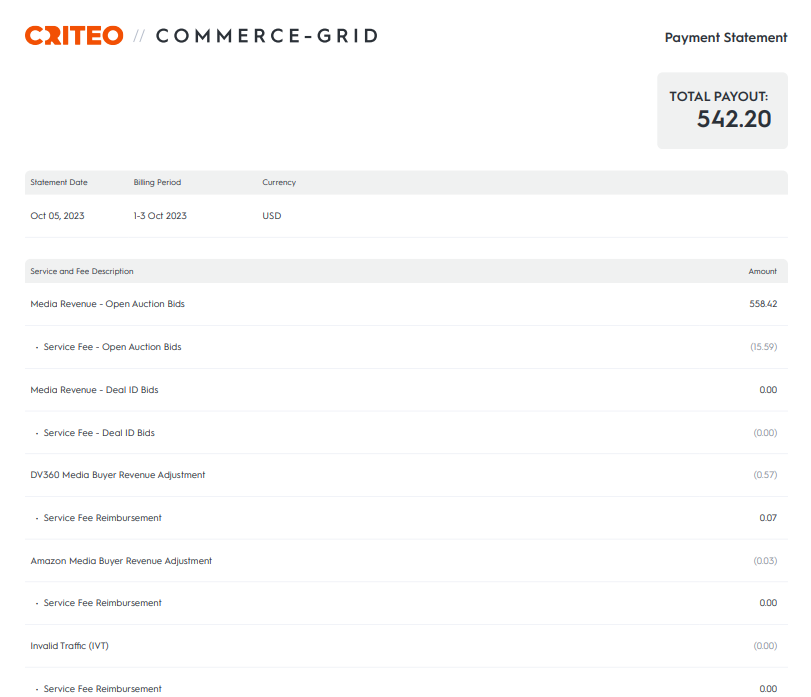Click the Payment Statement heading
The image size is (811, 697).
(x=725, y=38)
